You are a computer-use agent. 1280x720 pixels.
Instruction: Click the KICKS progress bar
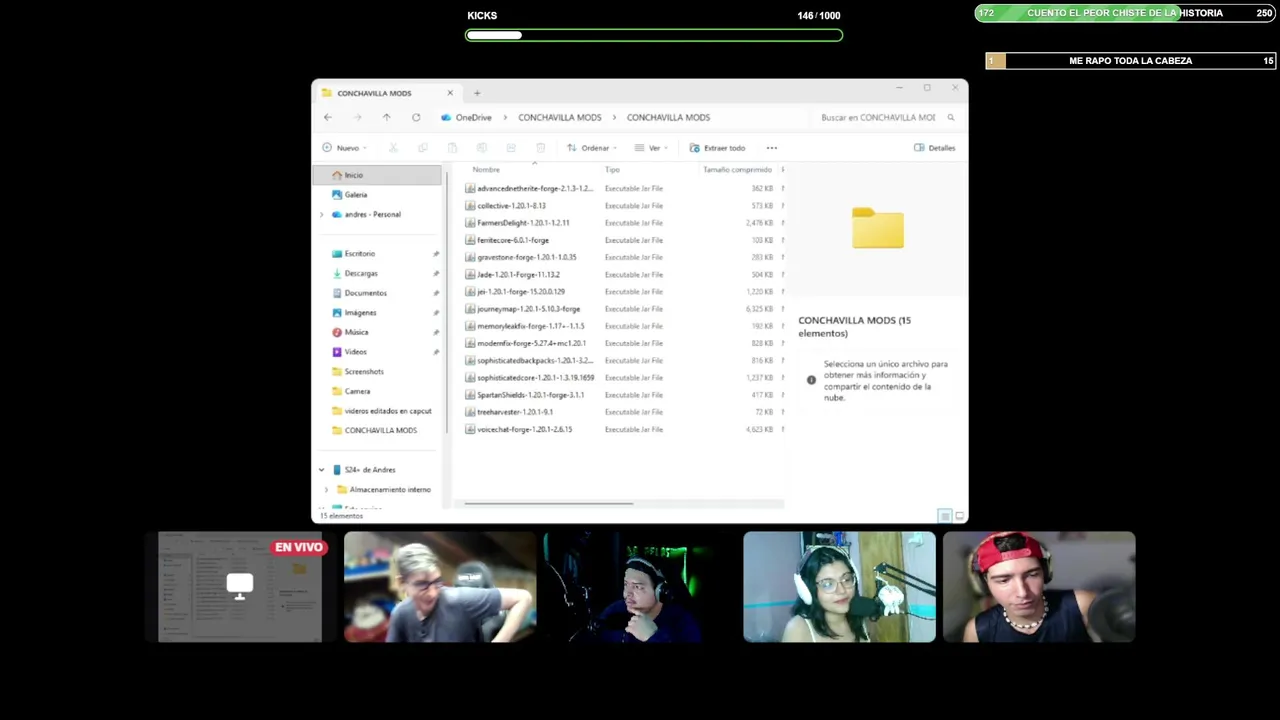click(x=654, y=35)
